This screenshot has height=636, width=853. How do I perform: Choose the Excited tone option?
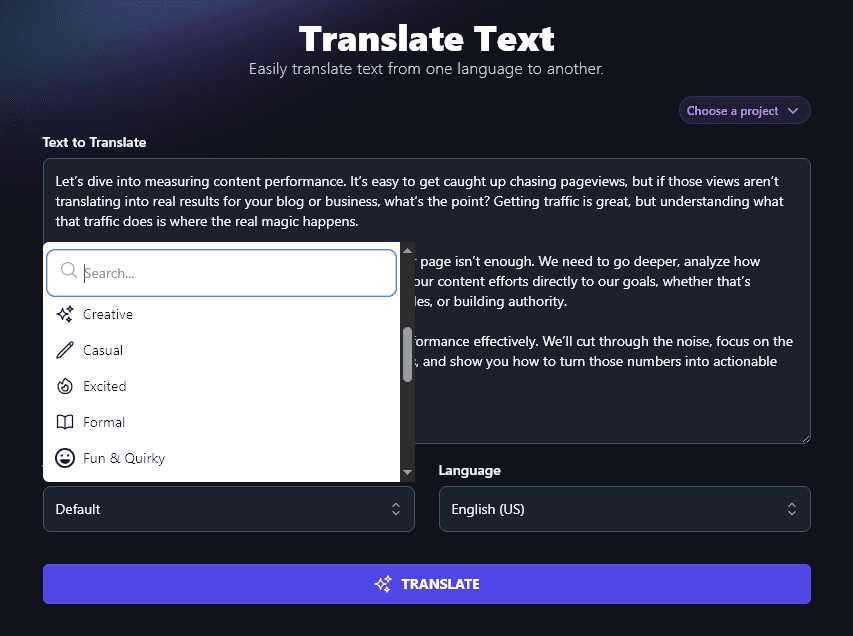[x=221, y=386]
